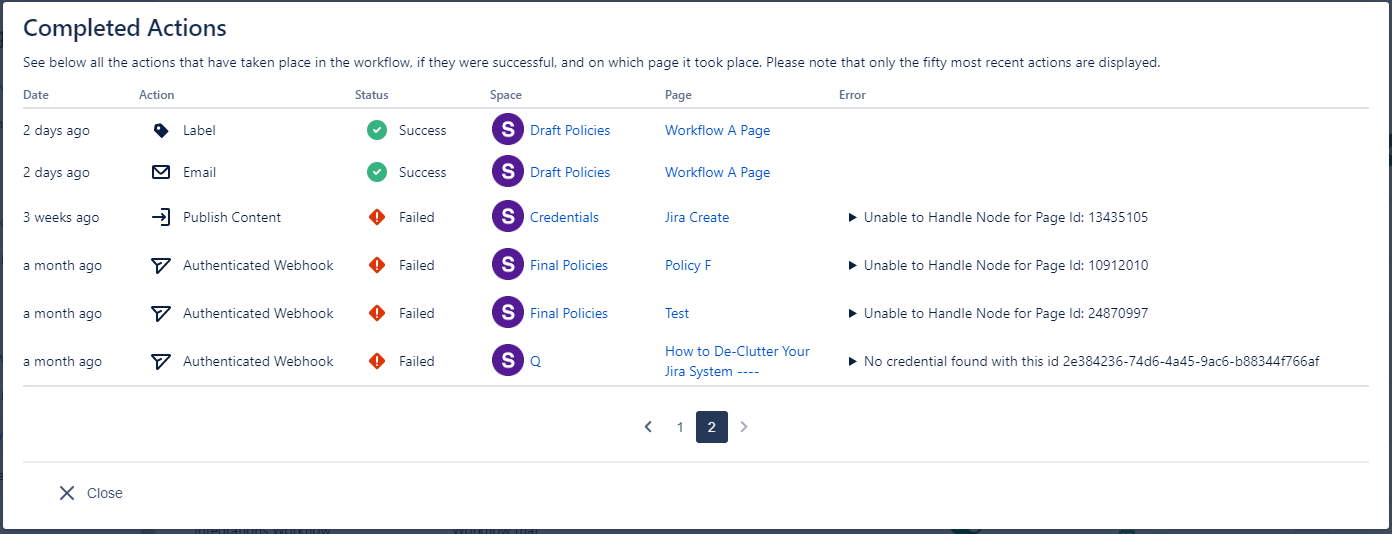Image resolution: width=1392 pixels, height=534 pixels.
Task: Click the next page right chevron
Action: click(744, 427)
